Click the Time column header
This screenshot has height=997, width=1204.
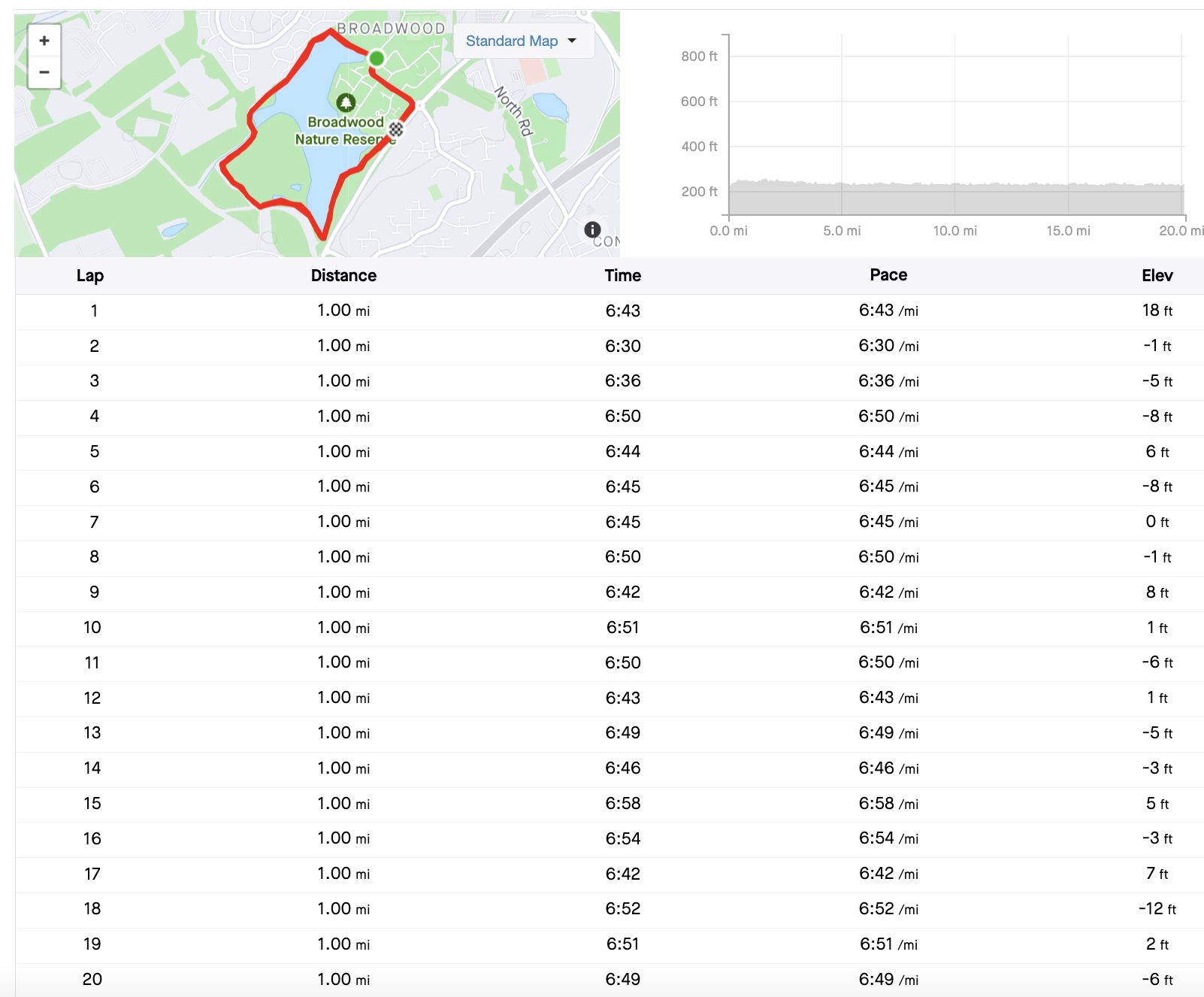click(x=622, y=275)
